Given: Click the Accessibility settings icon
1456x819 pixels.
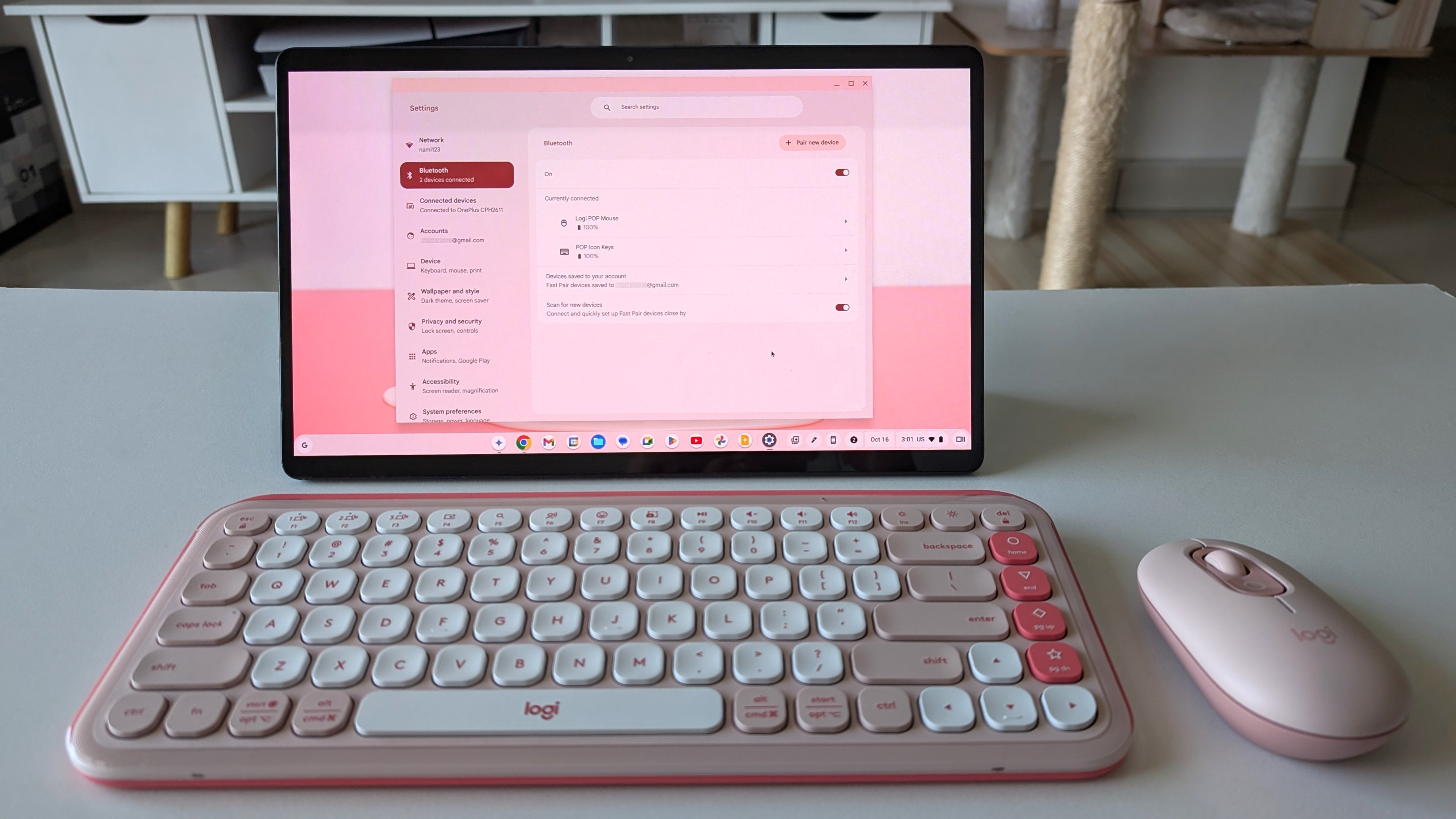Looking at the screenshot, I should (411, 385).
